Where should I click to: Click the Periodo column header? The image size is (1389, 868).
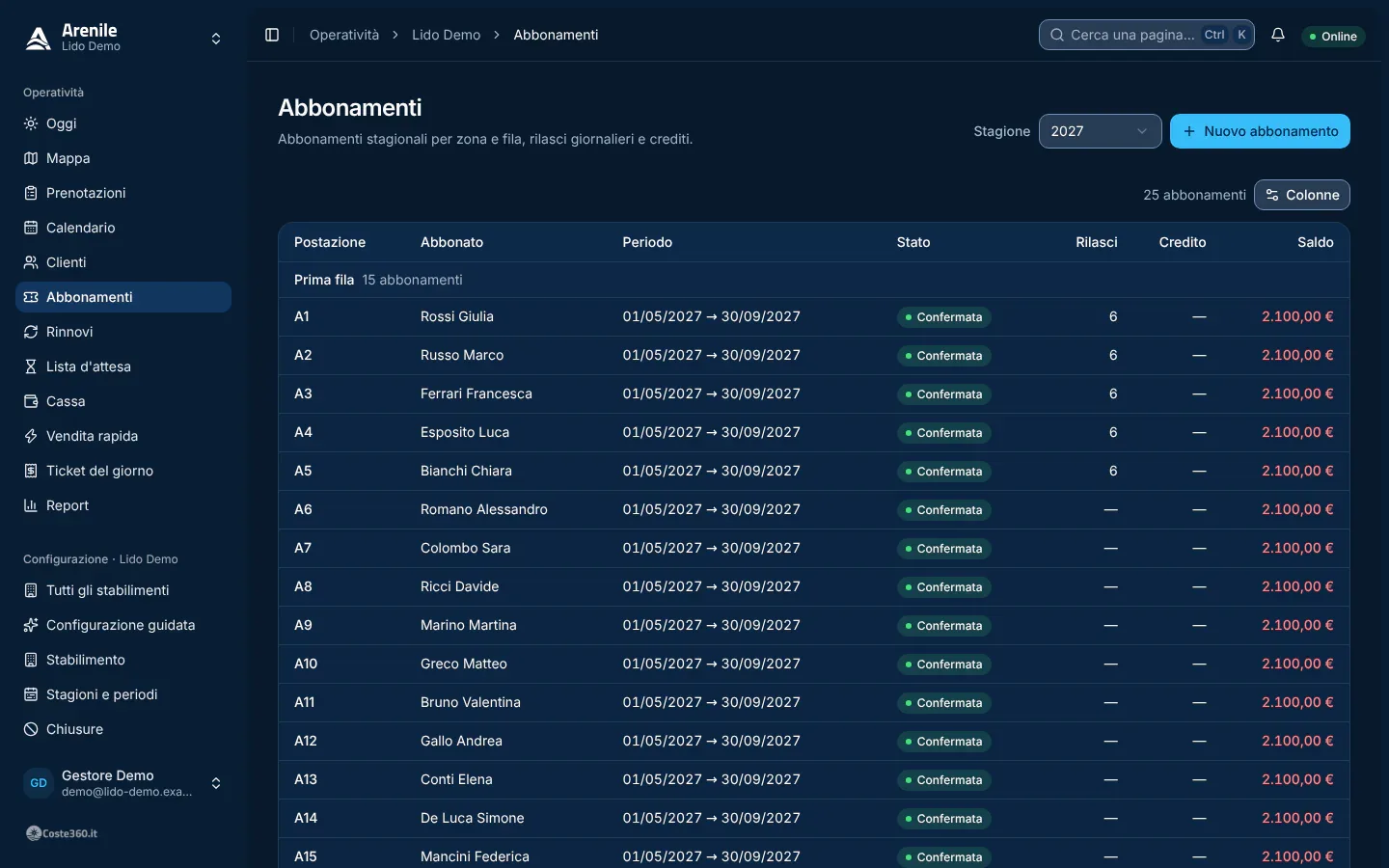647,242
